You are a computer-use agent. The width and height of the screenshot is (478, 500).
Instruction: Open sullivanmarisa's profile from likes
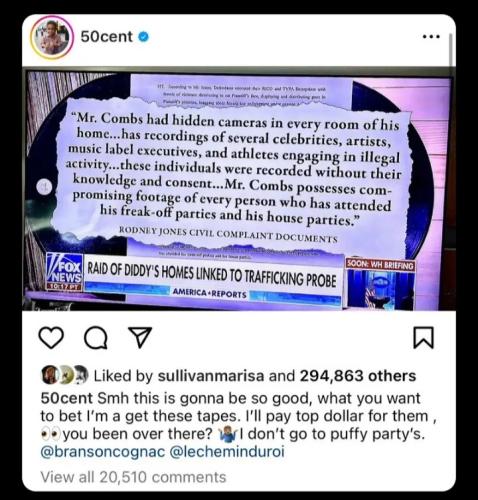(x=211, y=376)
